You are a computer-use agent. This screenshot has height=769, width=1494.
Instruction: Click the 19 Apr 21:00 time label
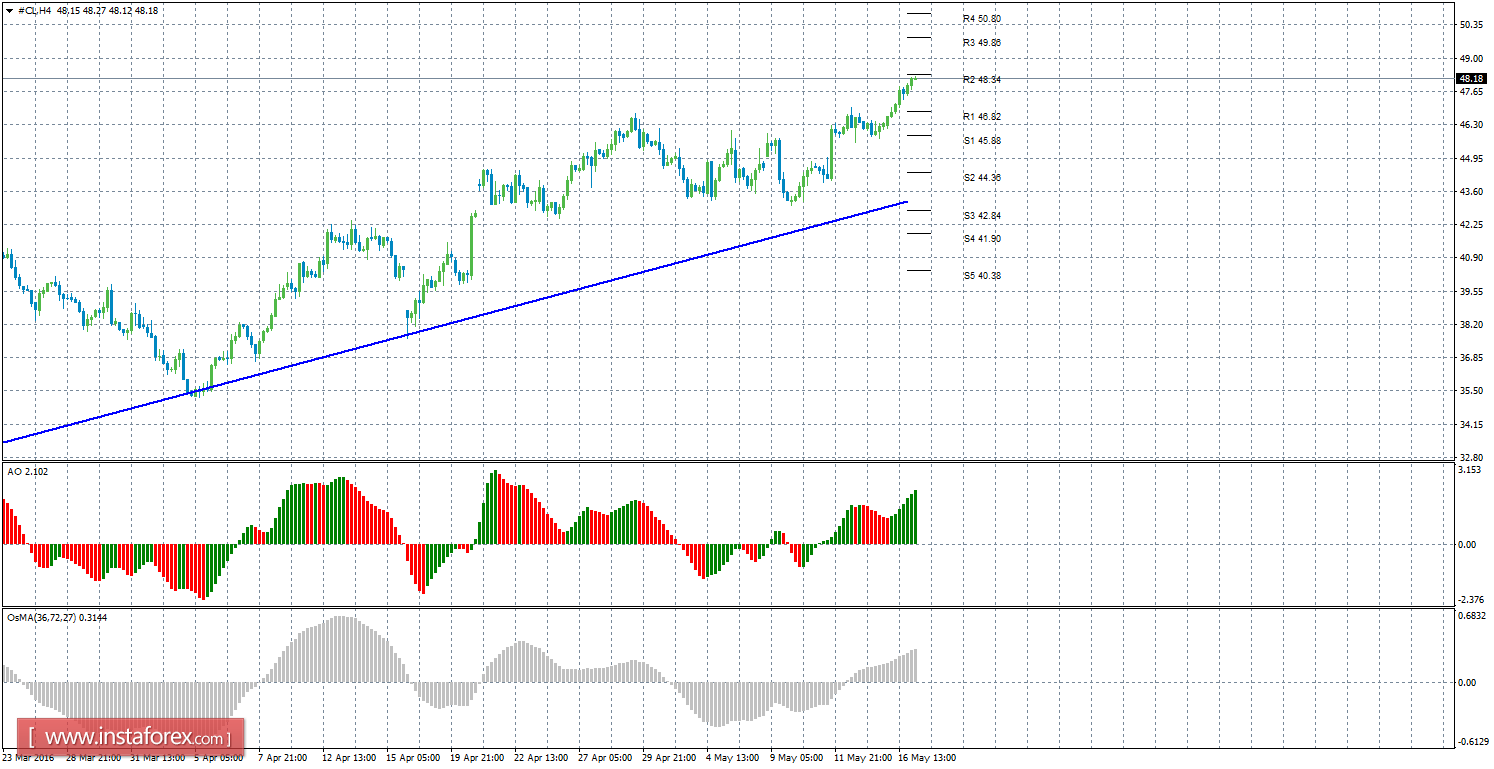click(x=478, y=758)
